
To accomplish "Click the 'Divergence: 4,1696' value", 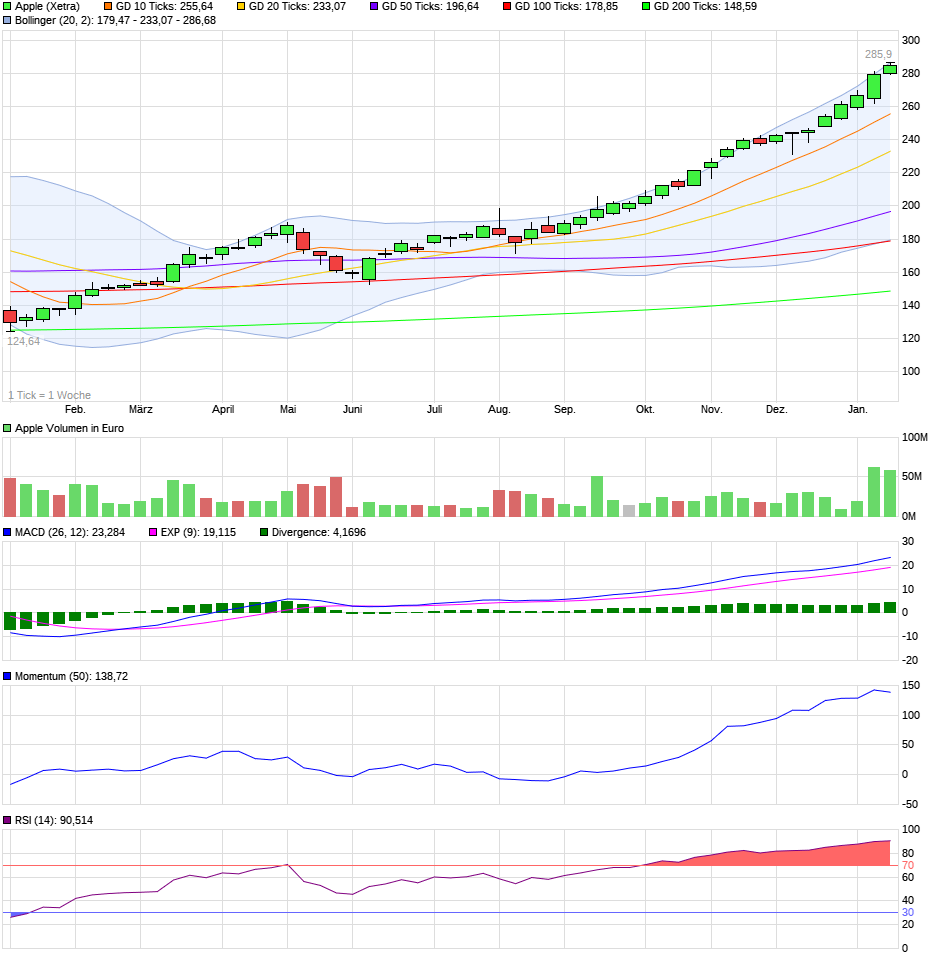I will pyautogui.click(x=318, y=533).
